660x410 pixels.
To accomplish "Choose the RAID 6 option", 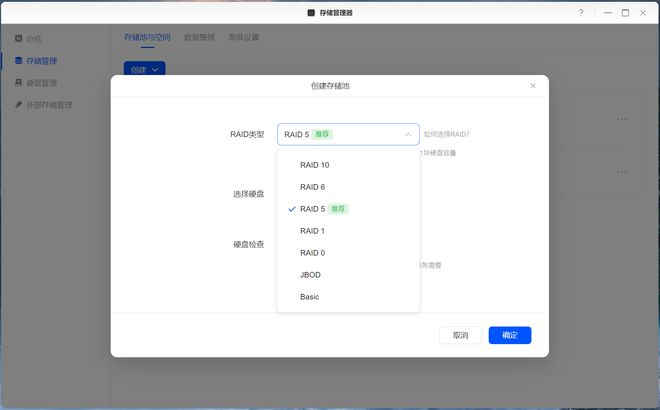I will (x=312, y=187).
